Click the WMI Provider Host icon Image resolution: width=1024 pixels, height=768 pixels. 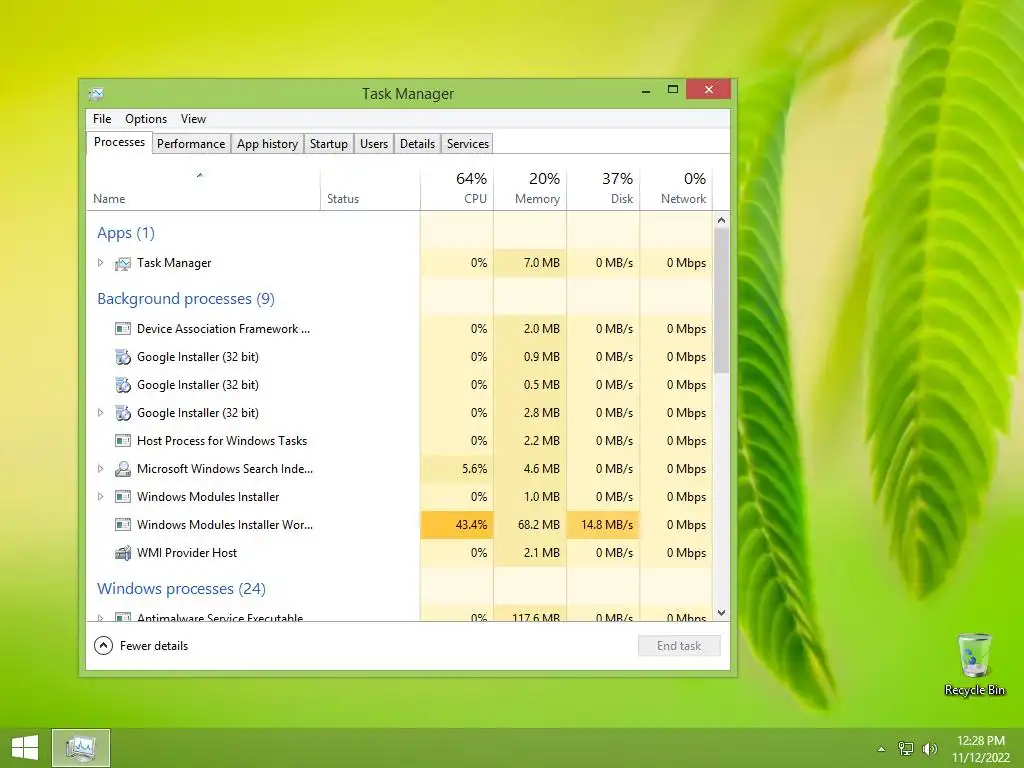click(x=123, y=553)
